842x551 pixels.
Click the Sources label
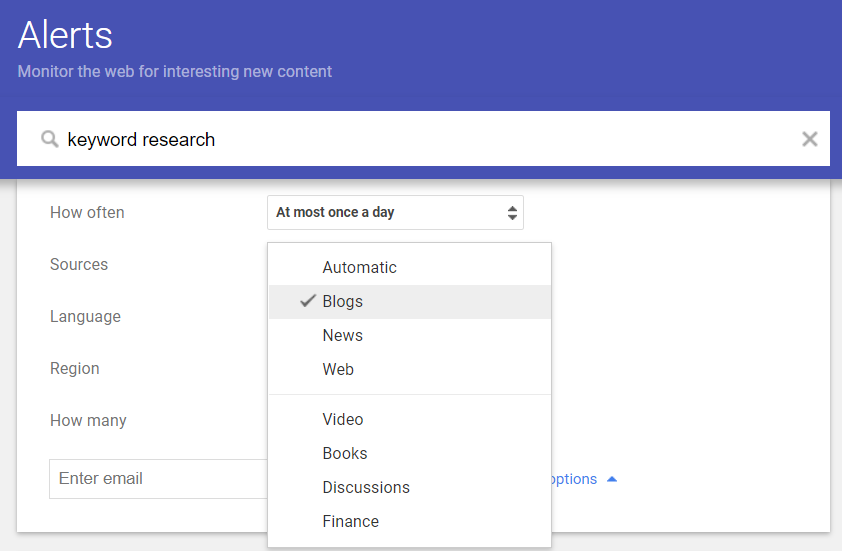[x=79, y=264]
